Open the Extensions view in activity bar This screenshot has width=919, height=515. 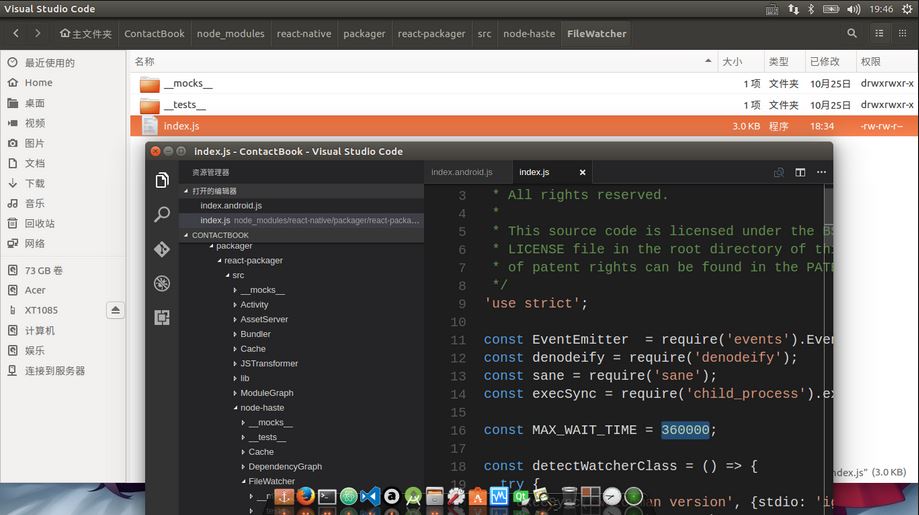pos(162,318)
